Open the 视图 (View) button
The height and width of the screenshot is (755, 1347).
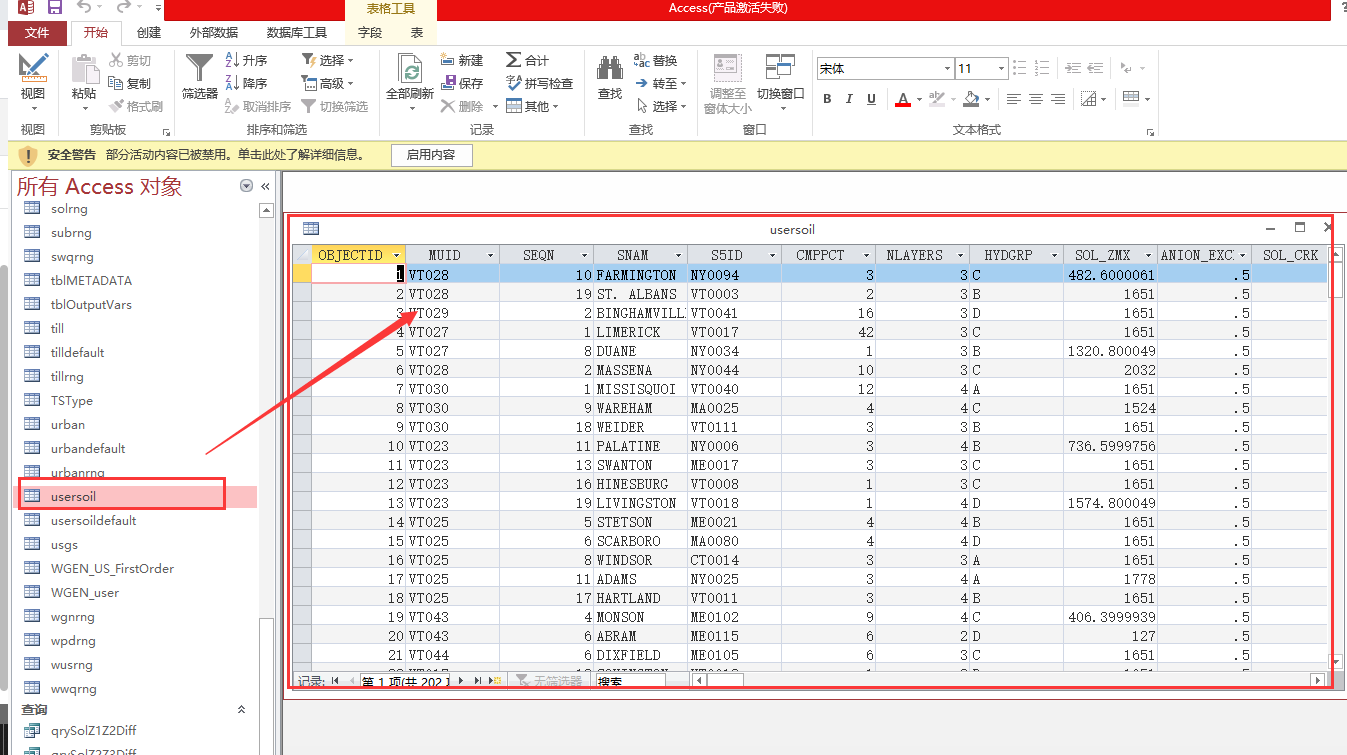33,84
